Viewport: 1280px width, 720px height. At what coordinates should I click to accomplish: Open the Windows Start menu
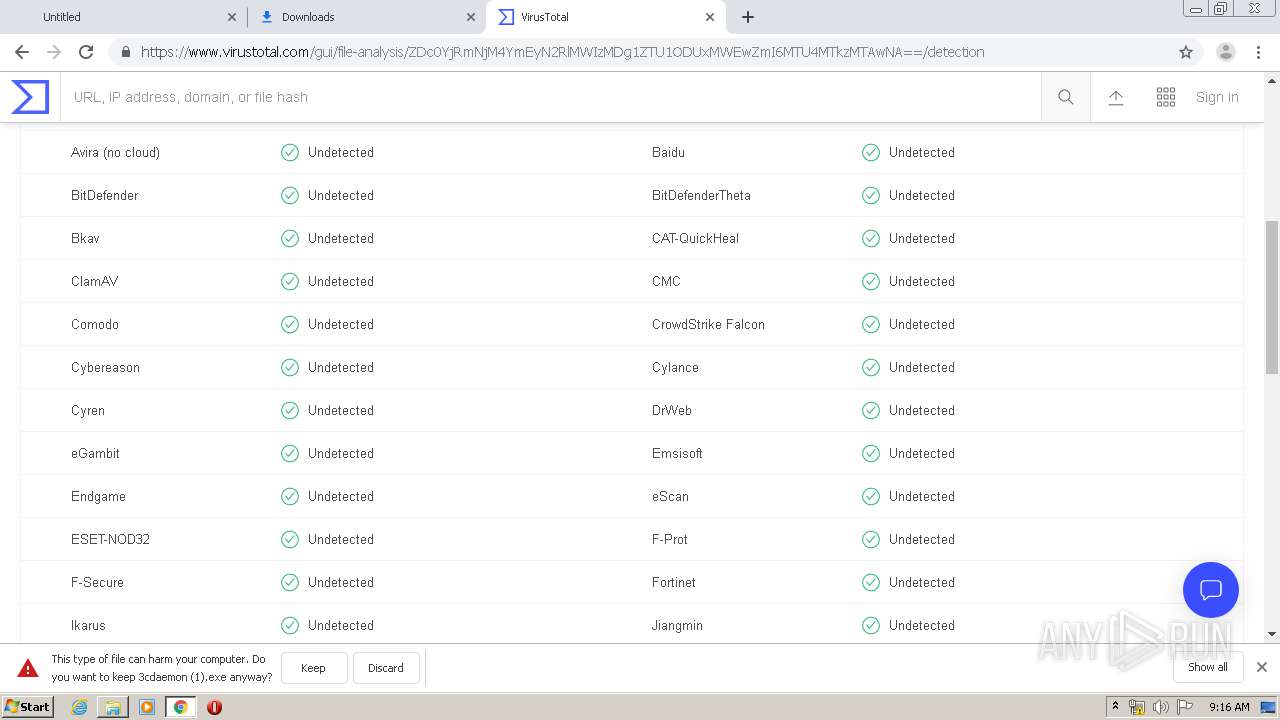click(x=28, y=707)
